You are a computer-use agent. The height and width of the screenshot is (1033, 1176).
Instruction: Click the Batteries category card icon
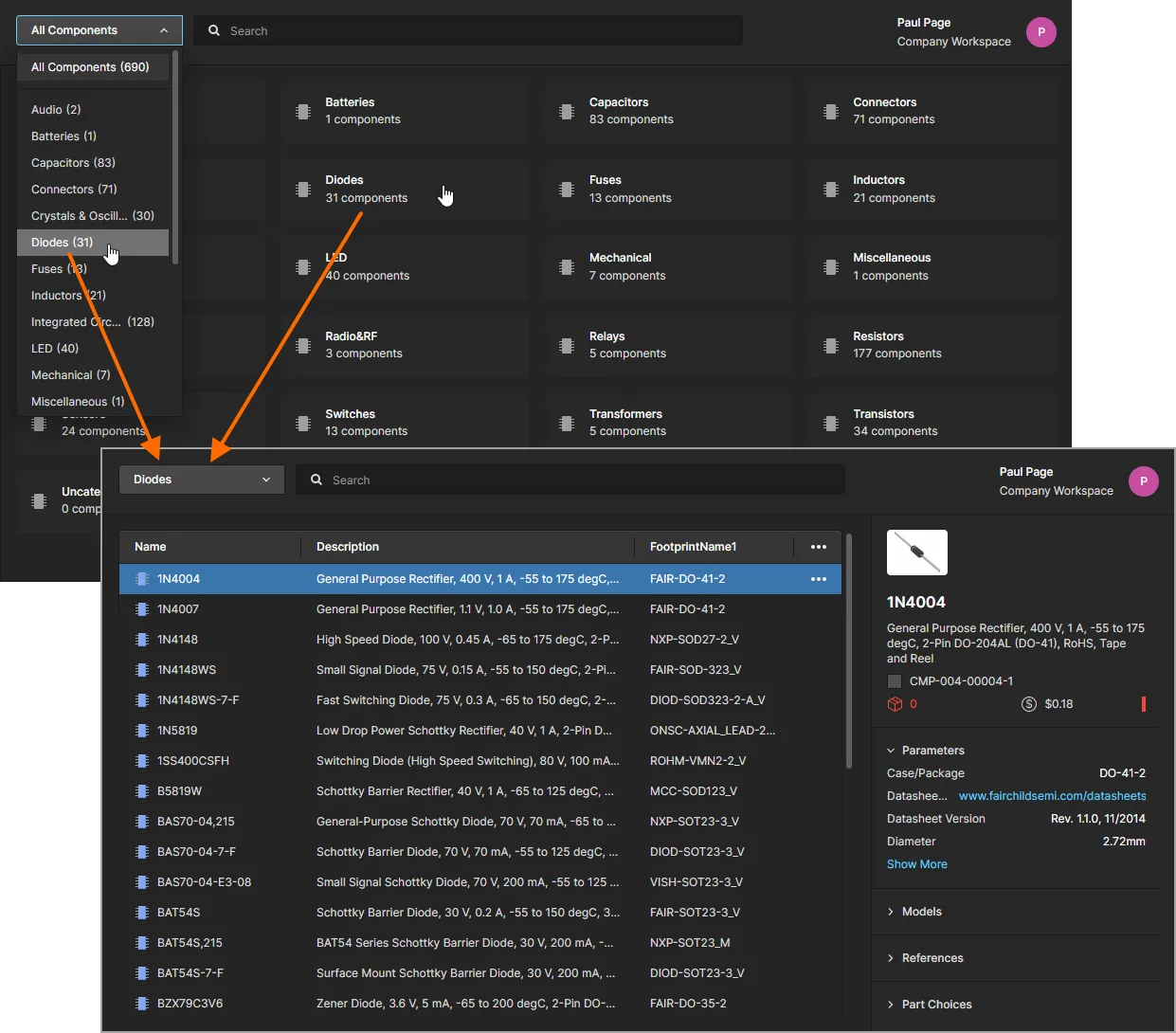coord(303,110)
